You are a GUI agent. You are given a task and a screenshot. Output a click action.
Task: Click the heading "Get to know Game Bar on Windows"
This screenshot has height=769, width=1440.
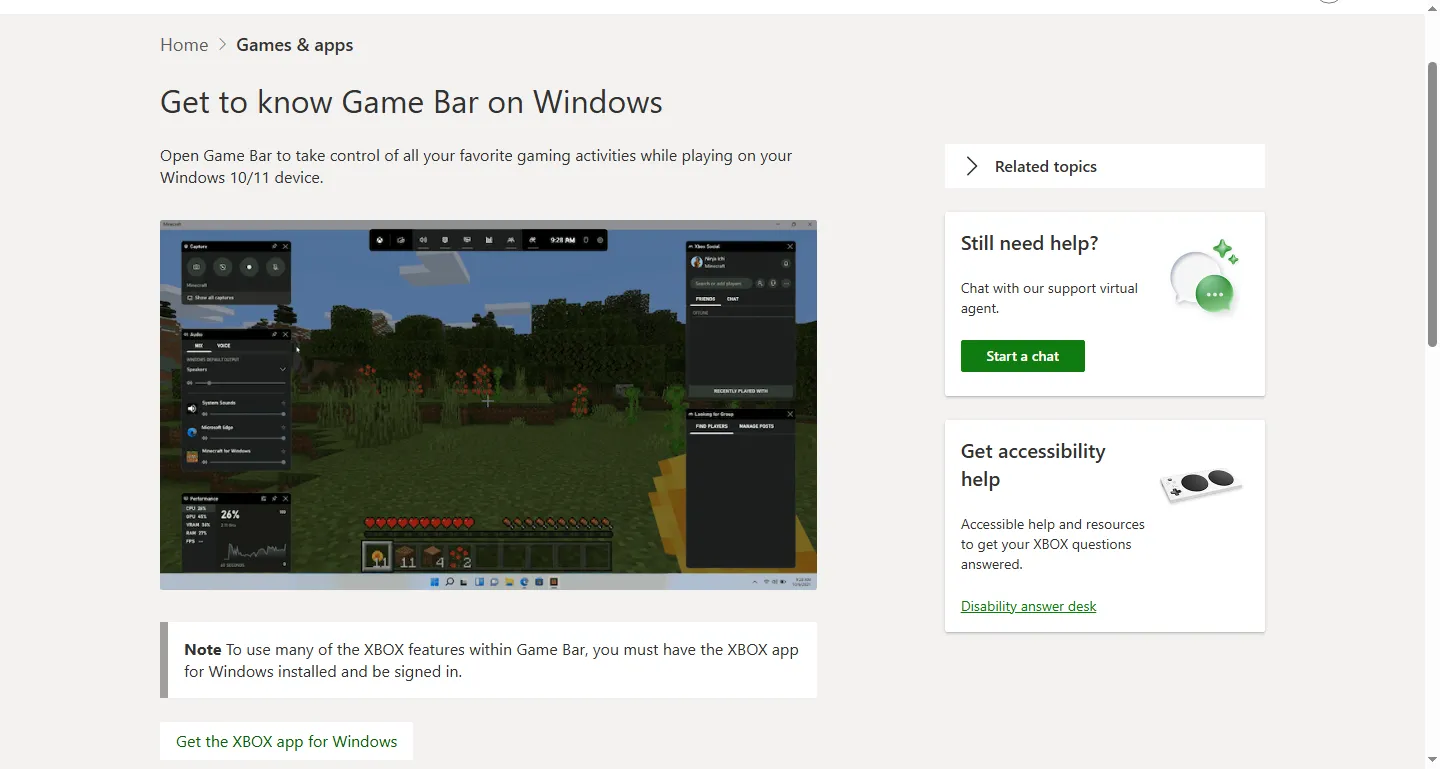coord(411,102)
